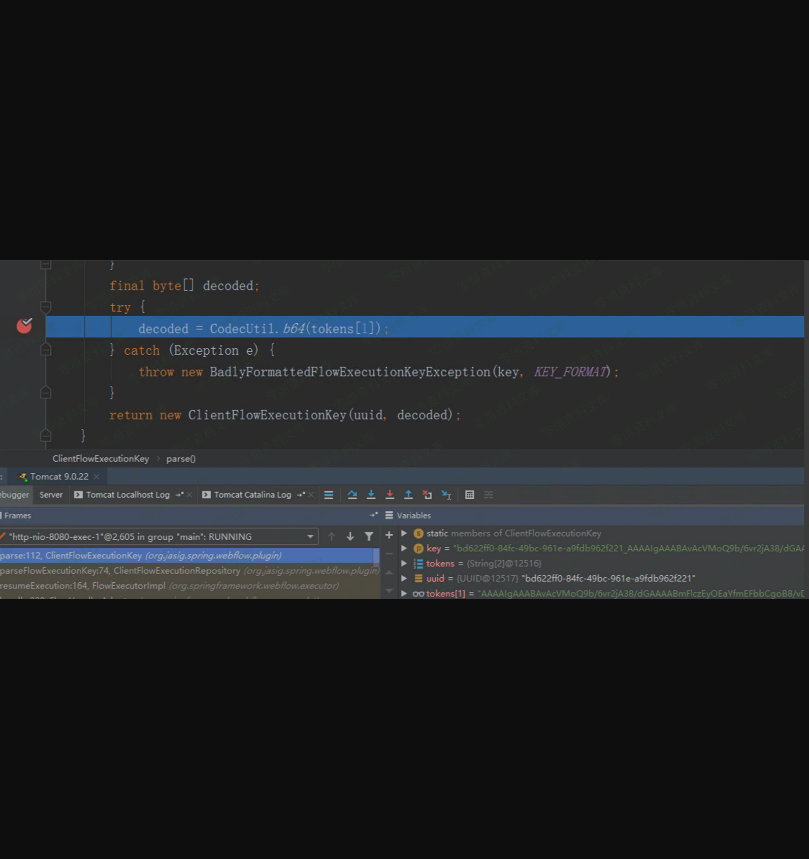Expand the key variable node
The height and width of the screenshot is (859, 809).
[404, 548]
